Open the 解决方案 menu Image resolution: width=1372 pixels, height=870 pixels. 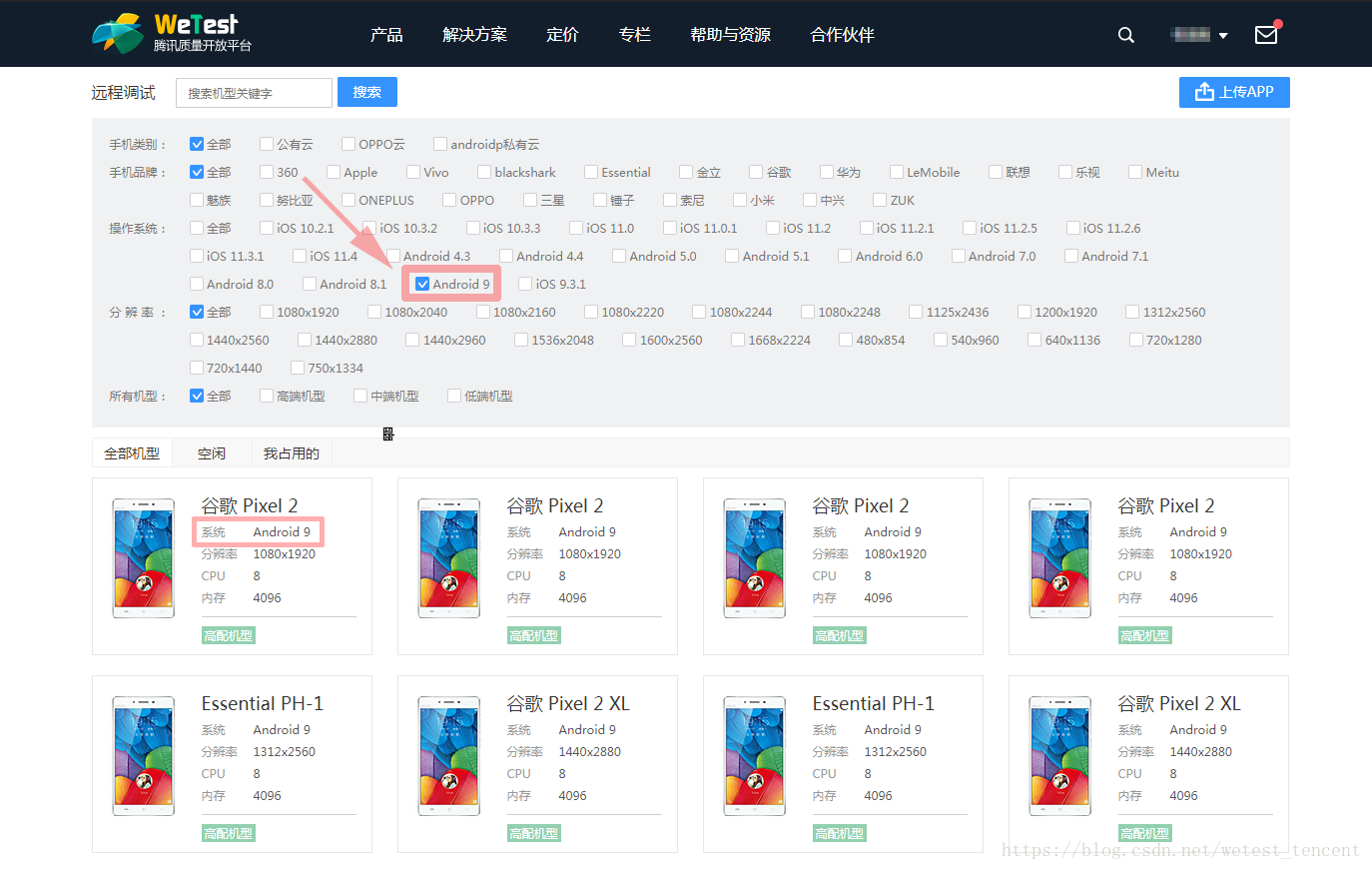pos(474,34)
